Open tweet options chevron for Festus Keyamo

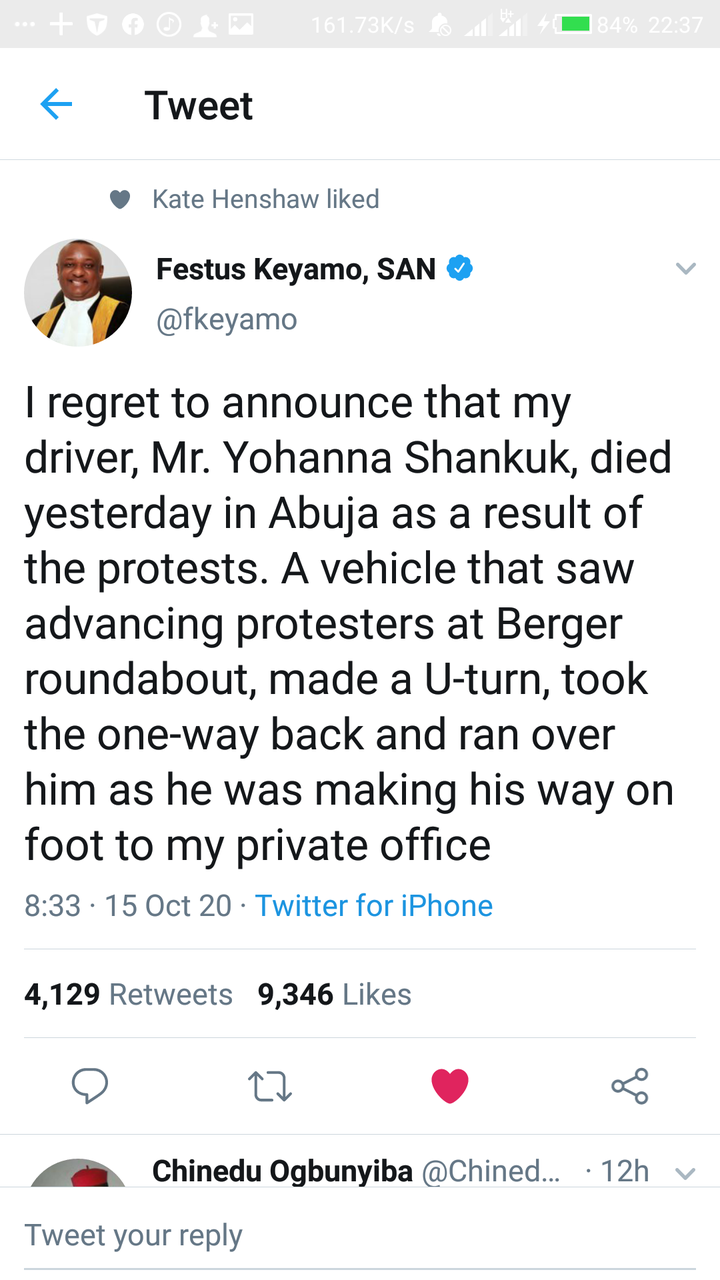(x=685, y=269)
